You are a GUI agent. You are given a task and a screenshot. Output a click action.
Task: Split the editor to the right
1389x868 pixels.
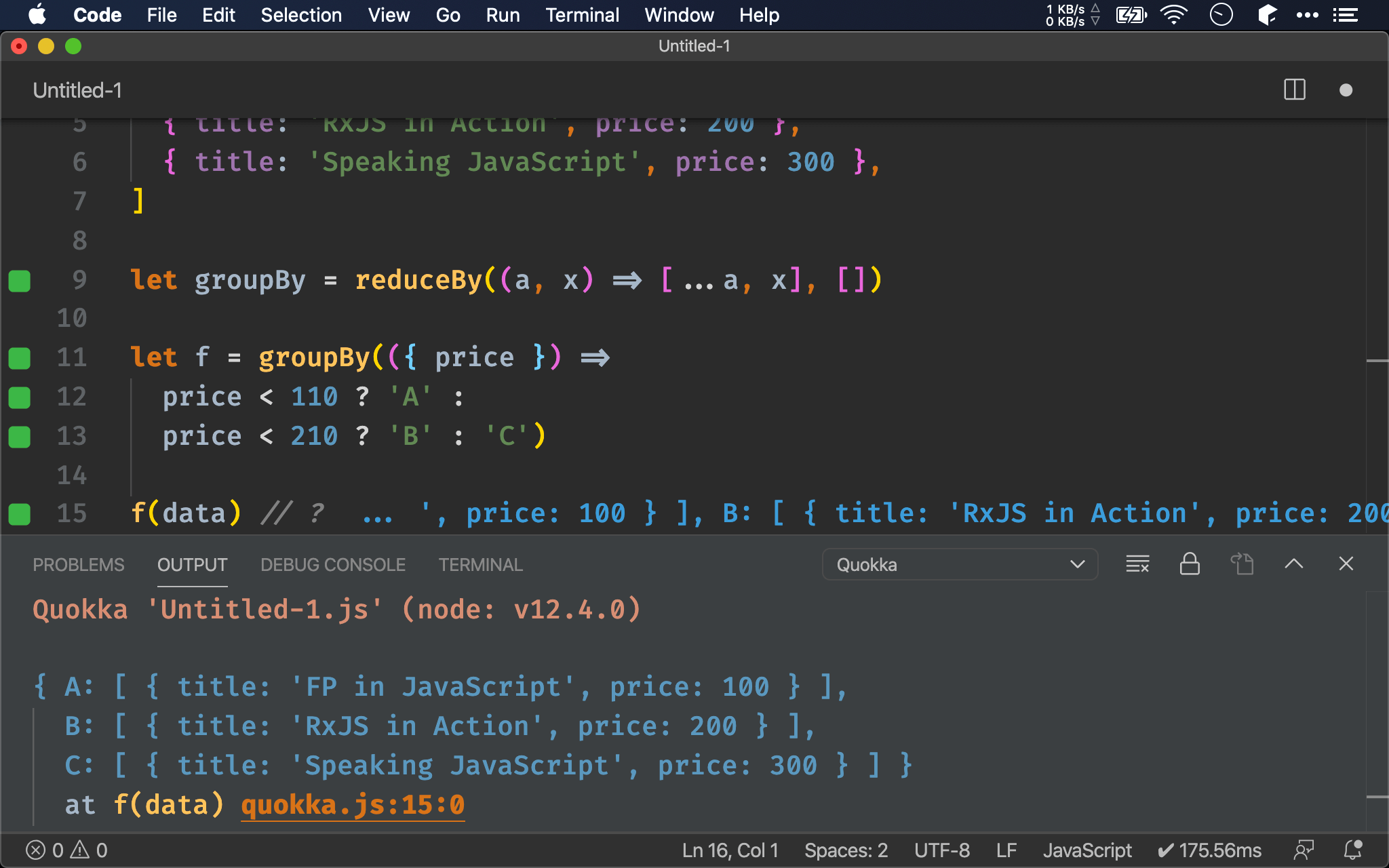1294,90
